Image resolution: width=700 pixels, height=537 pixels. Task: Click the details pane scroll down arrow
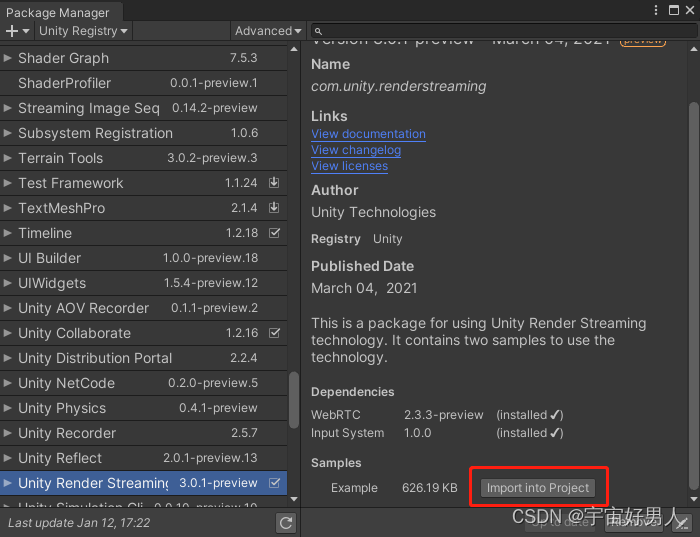coord(693,499)
